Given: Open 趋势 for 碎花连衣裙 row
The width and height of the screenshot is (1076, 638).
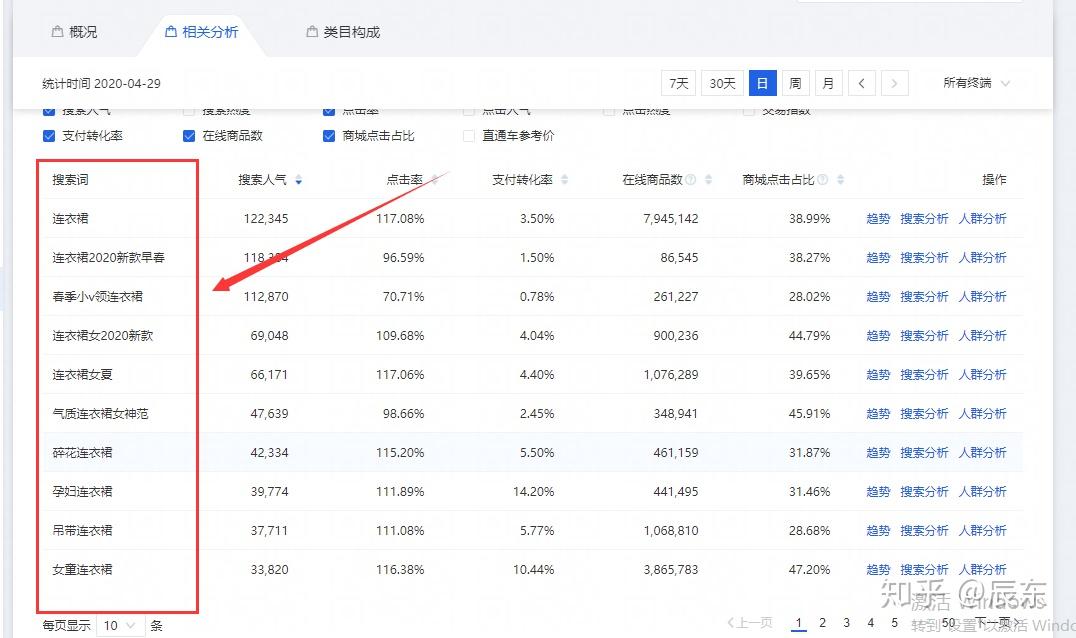Looking at the screenshot, I should pos(878,453).
